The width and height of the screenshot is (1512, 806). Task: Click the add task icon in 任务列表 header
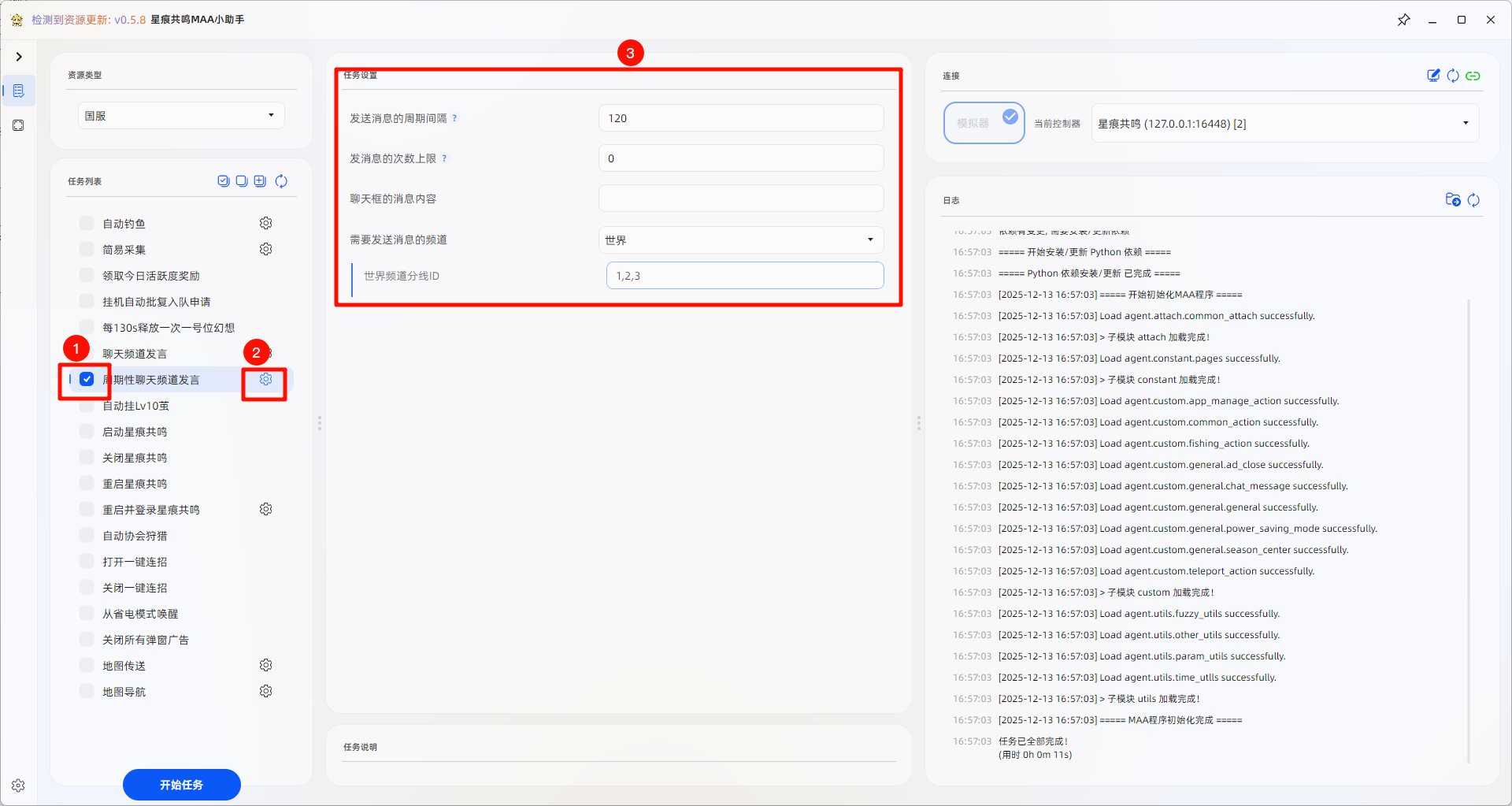(x=260, y=181)
